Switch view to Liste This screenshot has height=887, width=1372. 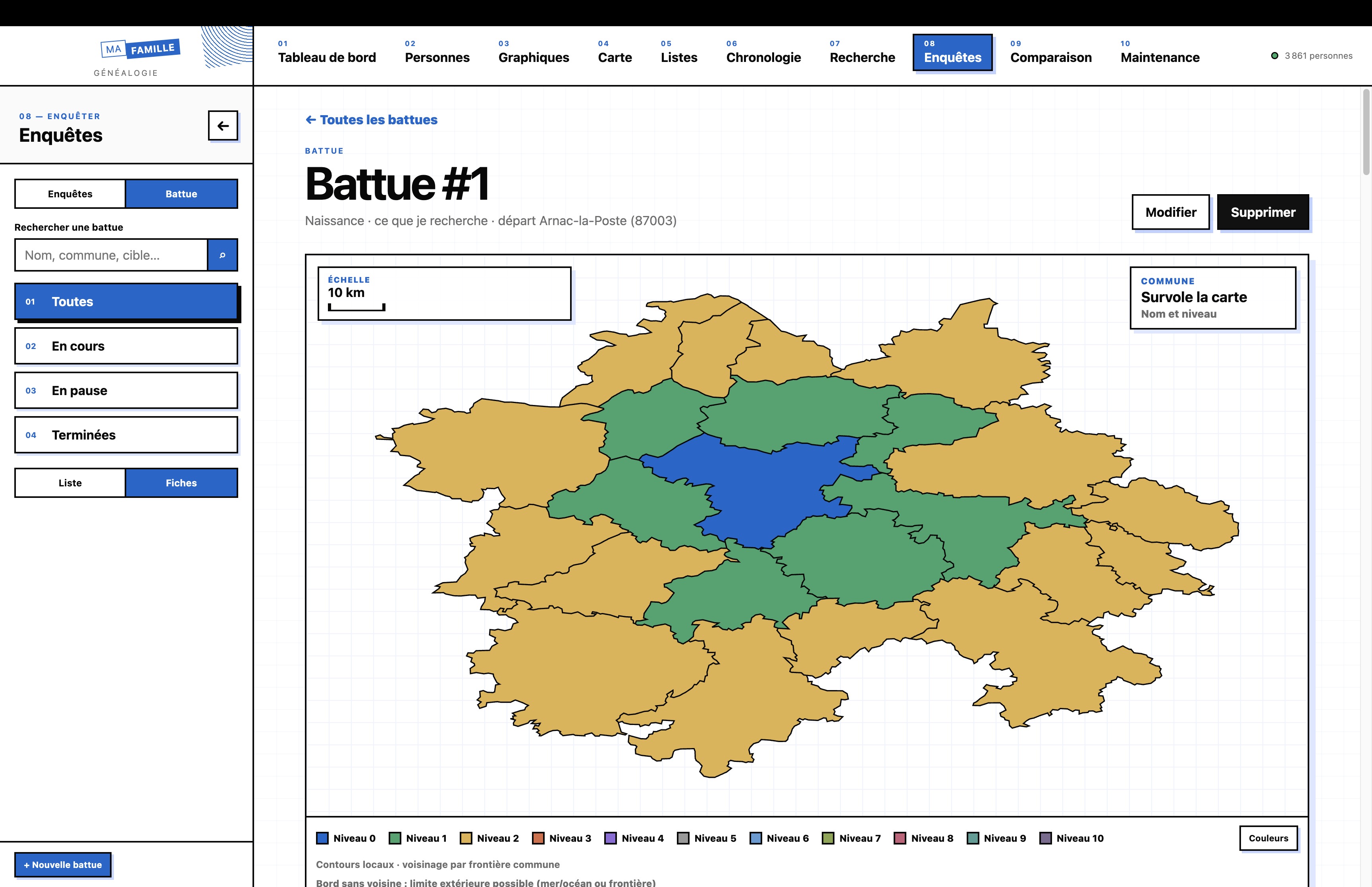point(70,483)
